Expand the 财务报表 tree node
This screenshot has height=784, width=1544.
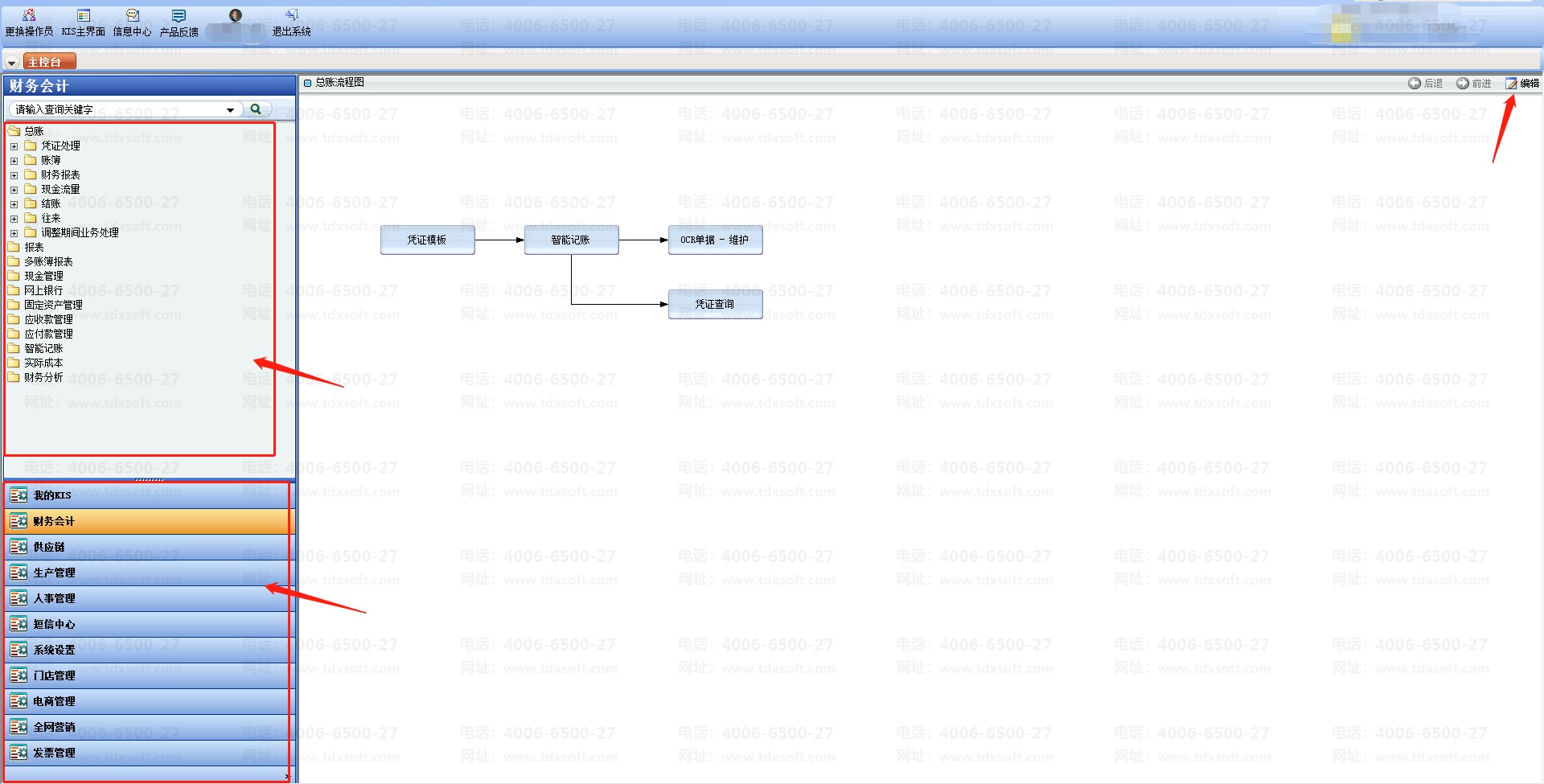tap(14, 175)
